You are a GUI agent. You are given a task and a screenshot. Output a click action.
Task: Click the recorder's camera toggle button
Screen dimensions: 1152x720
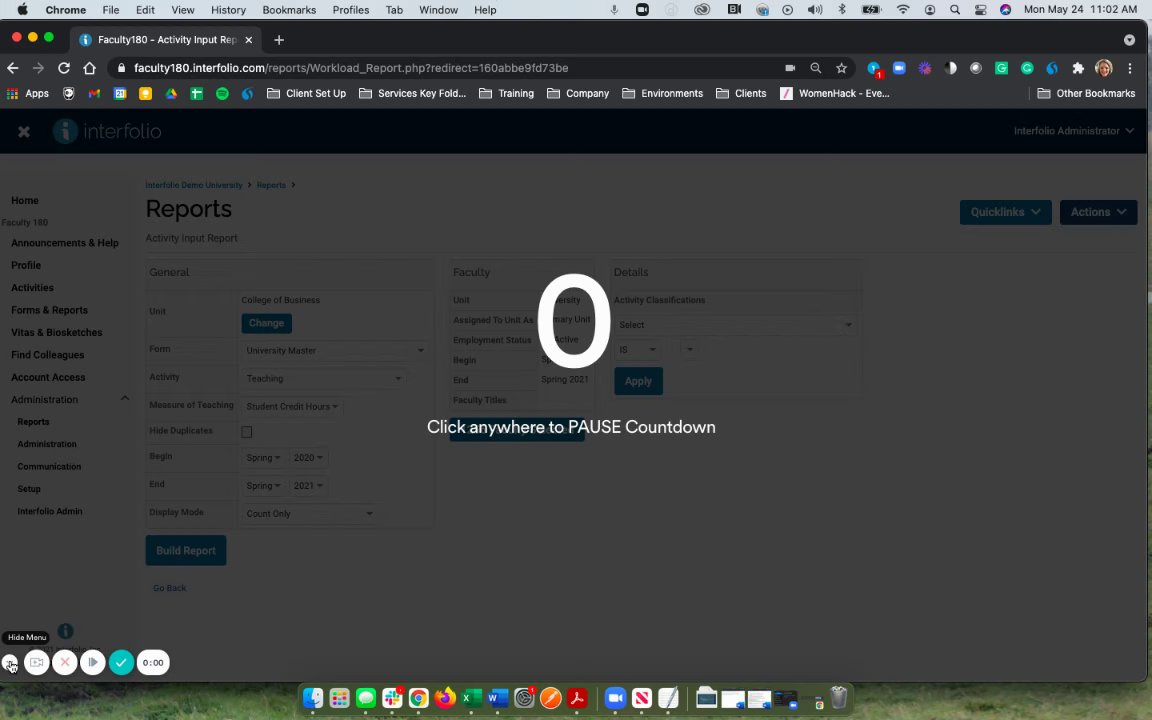pyautogui.click(x=37, y=663)
